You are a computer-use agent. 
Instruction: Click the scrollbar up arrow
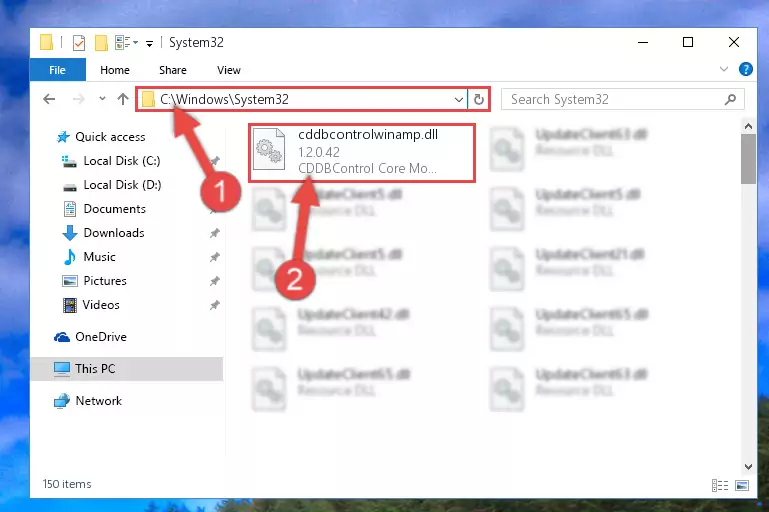tap(748, 127)
